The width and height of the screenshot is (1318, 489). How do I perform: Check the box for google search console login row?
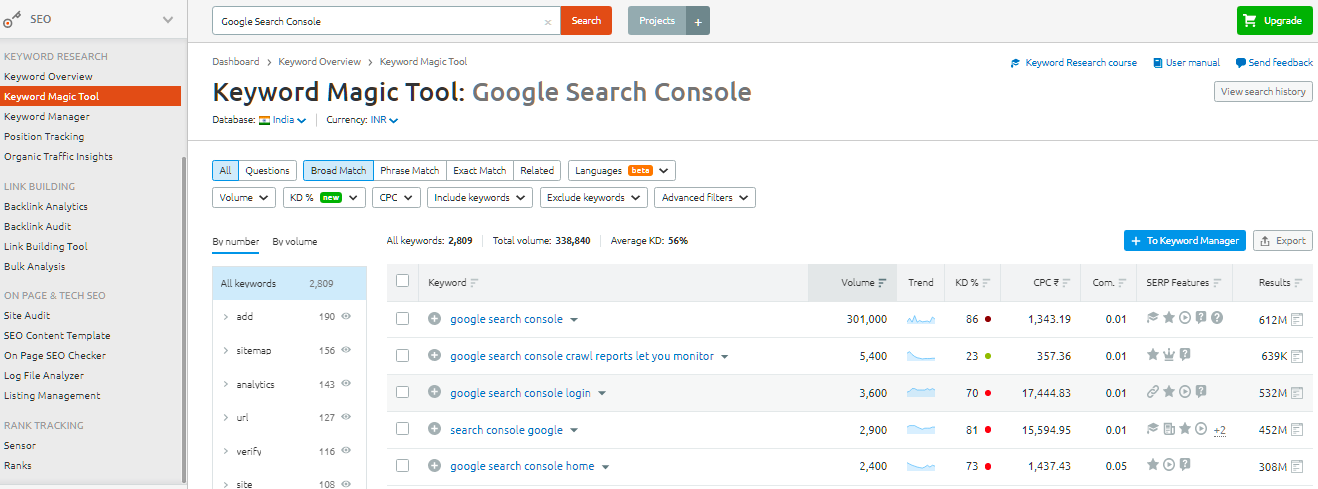coord(402,393)
